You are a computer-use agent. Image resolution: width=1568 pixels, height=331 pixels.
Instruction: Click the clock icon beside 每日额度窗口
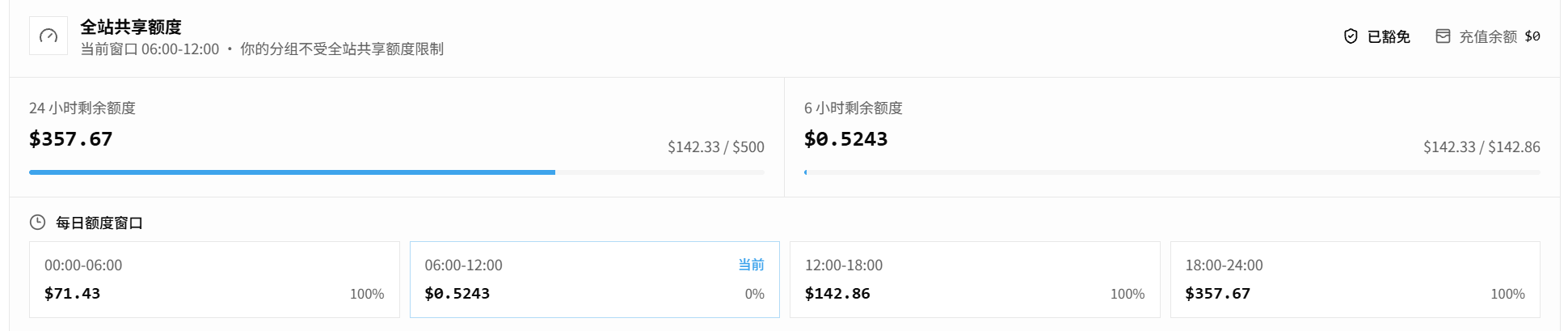[x=37, y=223]
